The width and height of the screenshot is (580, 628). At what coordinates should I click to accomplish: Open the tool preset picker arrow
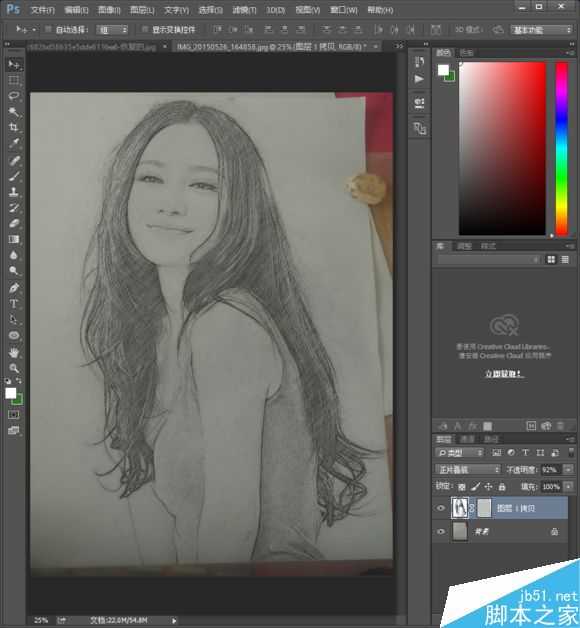point(34,29)
